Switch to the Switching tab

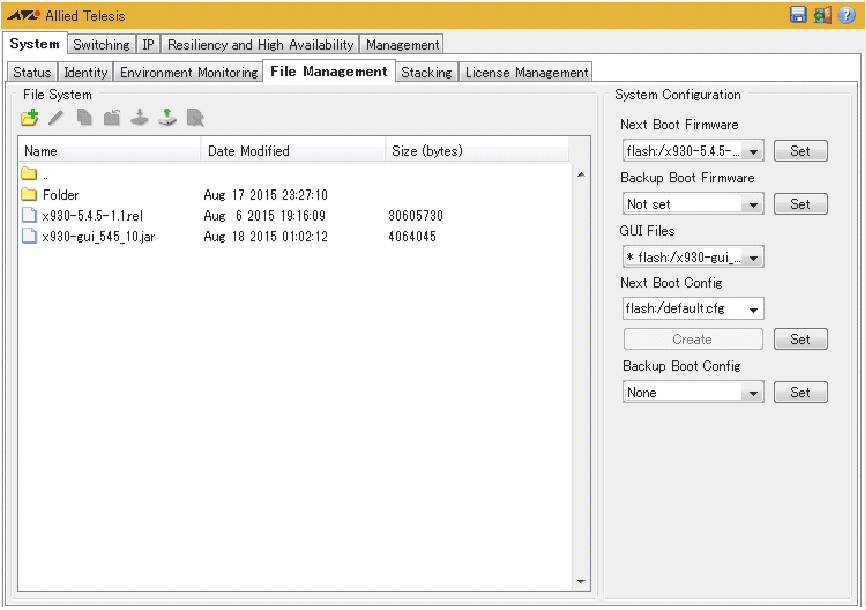click(x=101, y=45)
